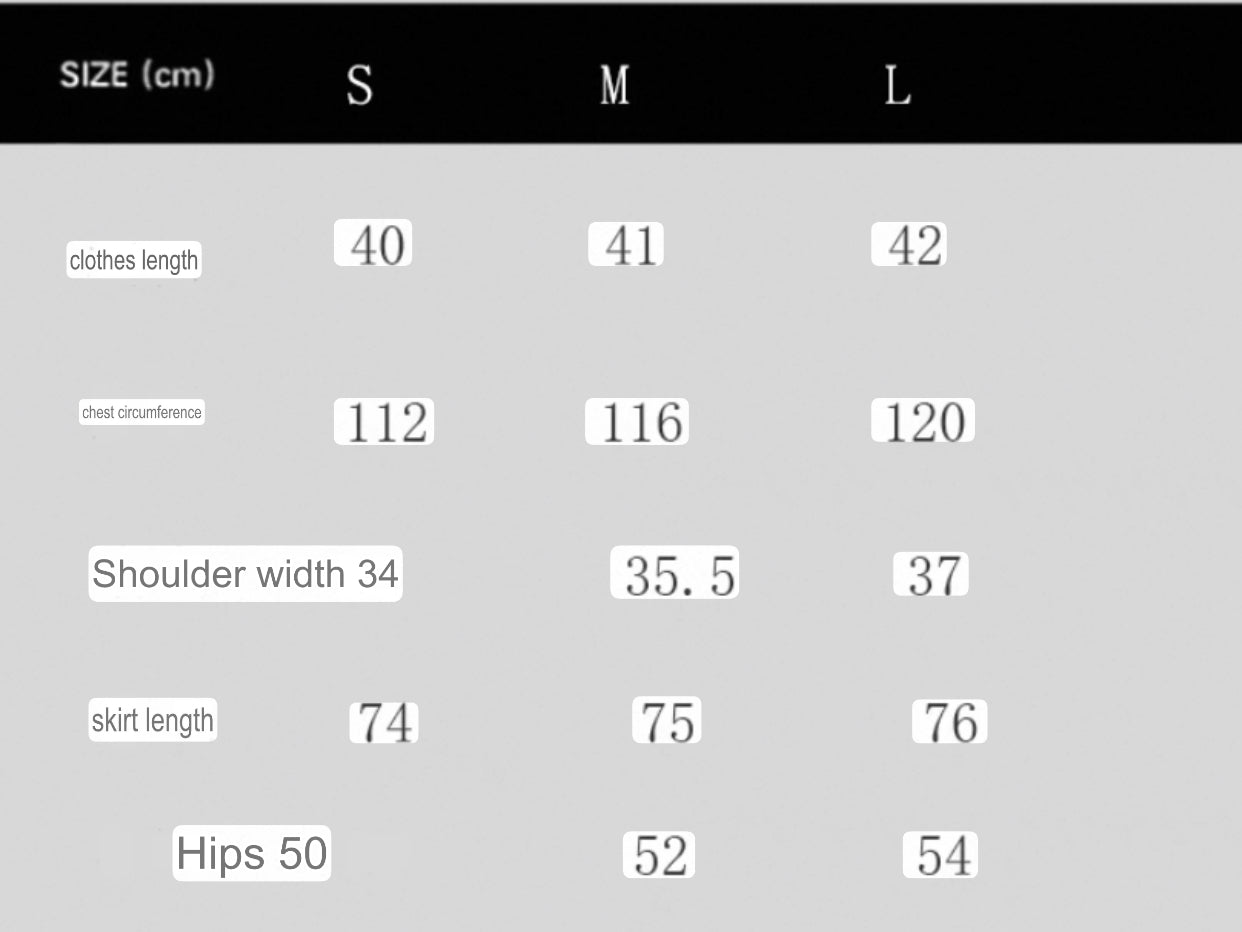This screenshot has height=932, width=1242.
Task: Click the clothes length value 40
Action: point(373,244)
